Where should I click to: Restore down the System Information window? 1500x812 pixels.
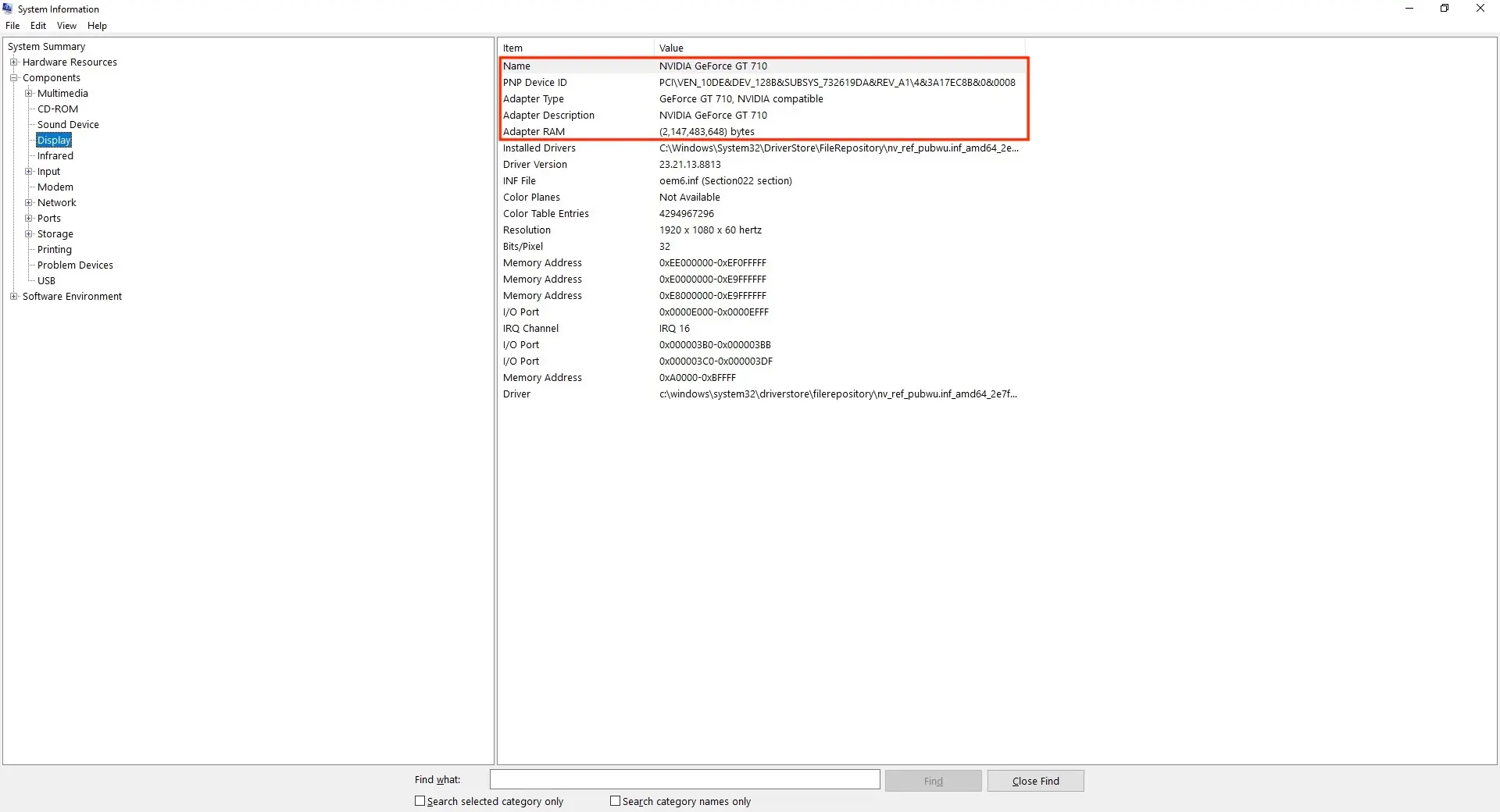1445,9
